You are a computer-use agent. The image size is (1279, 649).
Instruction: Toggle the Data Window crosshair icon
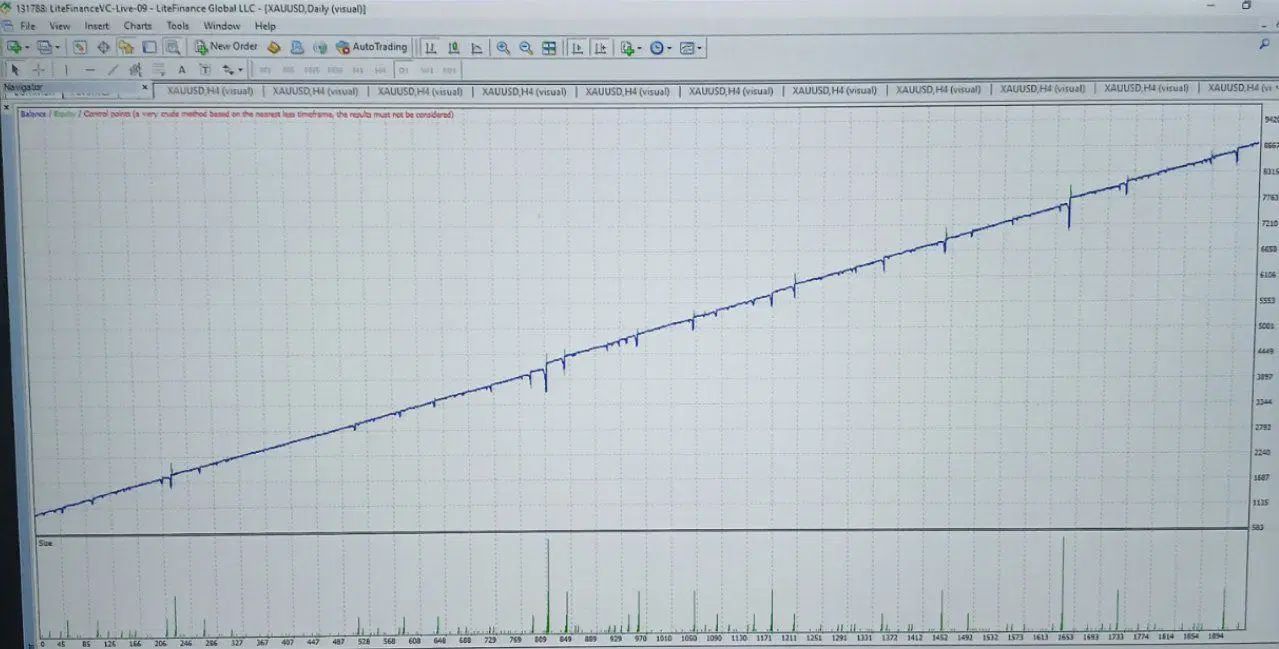tap(103, 47)
